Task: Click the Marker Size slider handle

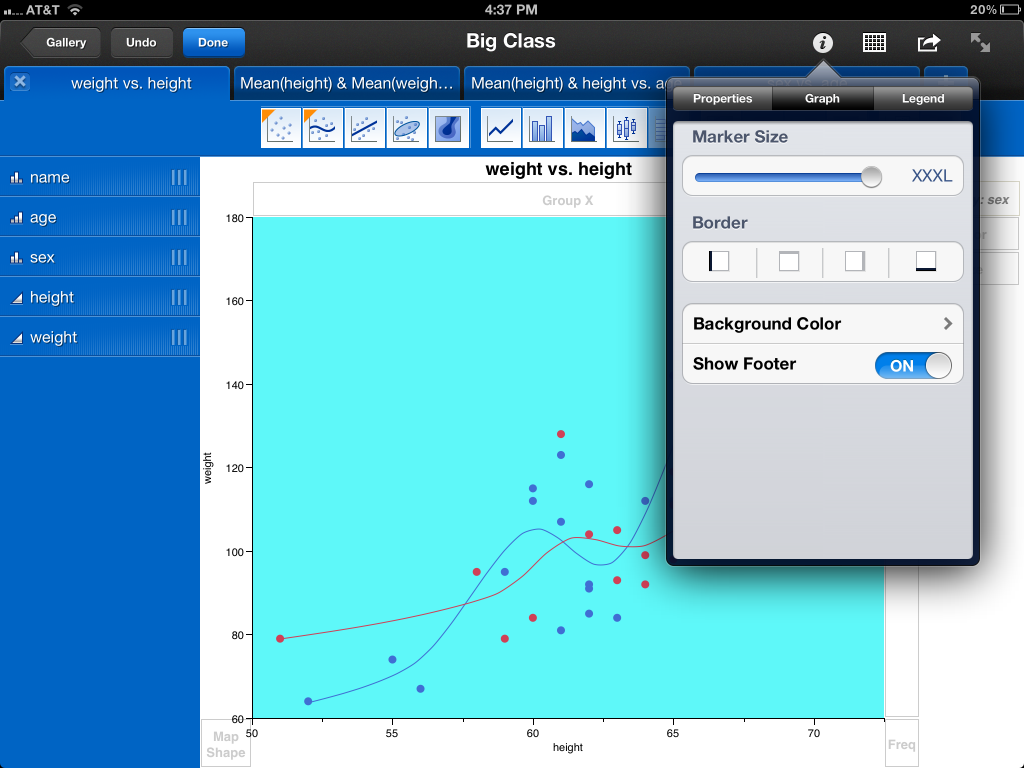Action: pyautogui.click(x=871, y=176)
